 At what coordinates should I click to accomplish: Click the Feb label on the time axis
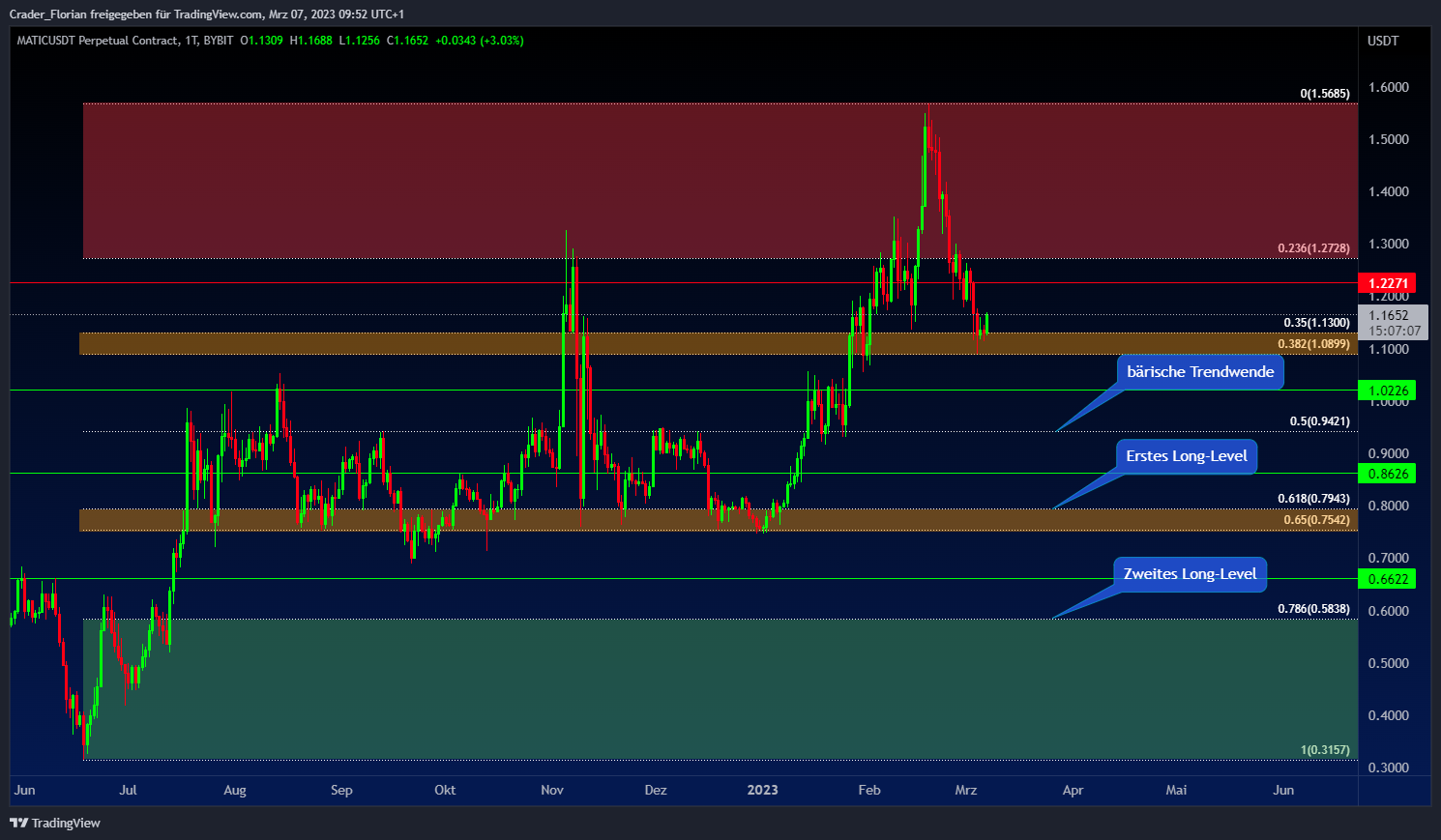869,790
